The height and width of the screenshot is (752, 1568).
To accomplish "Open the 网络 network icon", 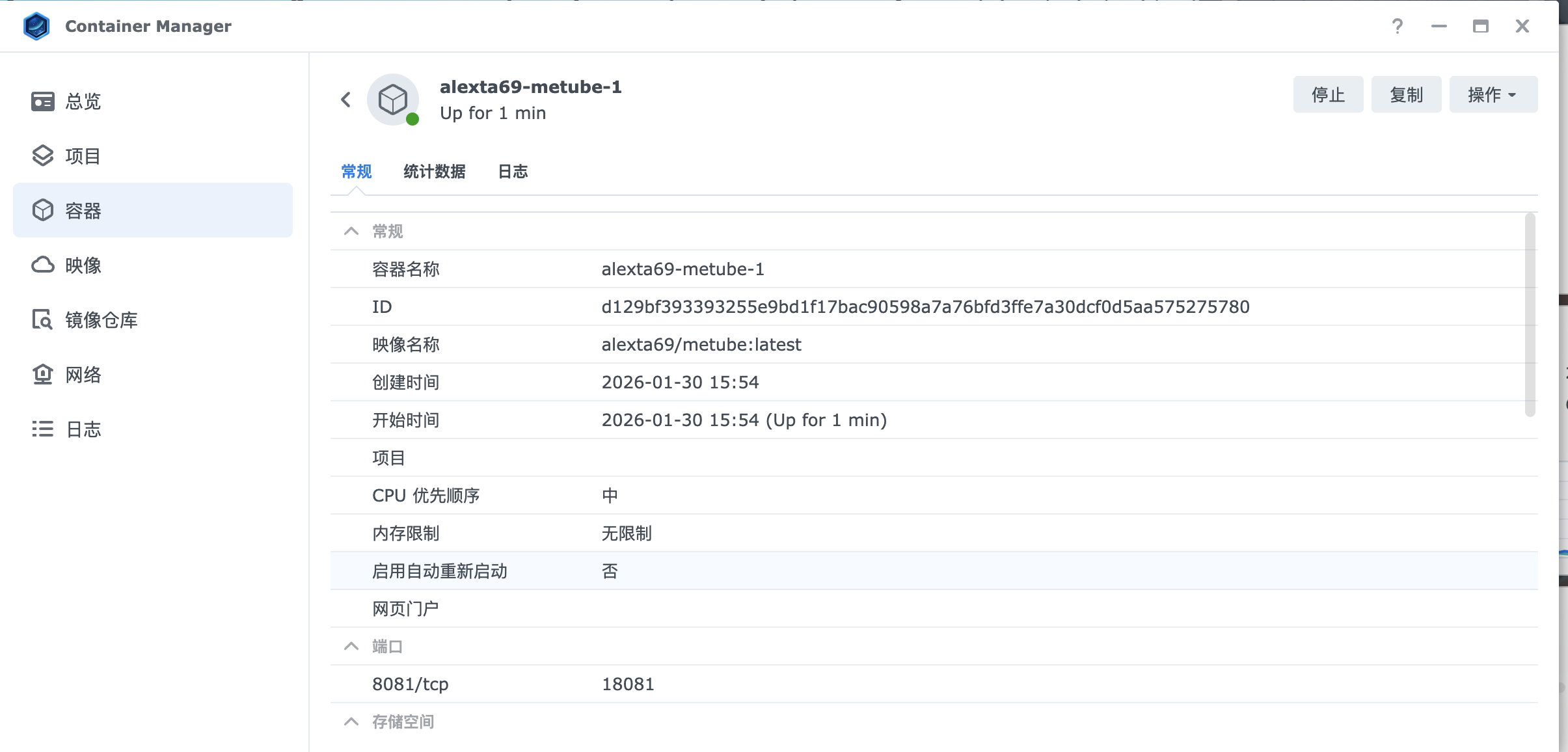I will pos(43,374).
